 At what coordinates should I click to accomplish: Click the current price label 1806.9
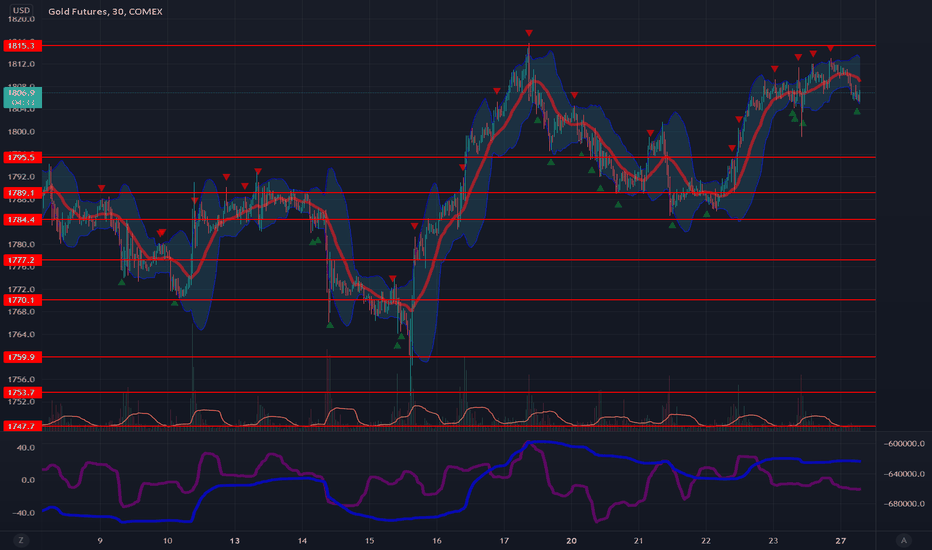pos(22,98)
